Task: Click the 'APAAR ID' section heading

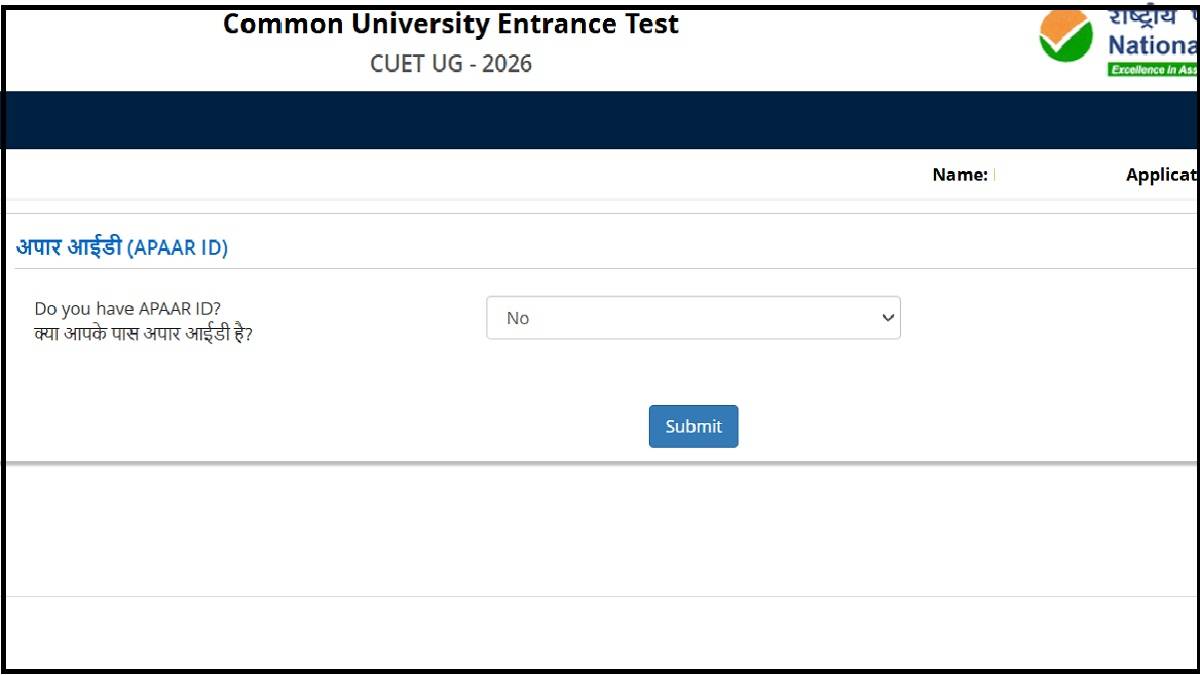Action: coord(122,247)
